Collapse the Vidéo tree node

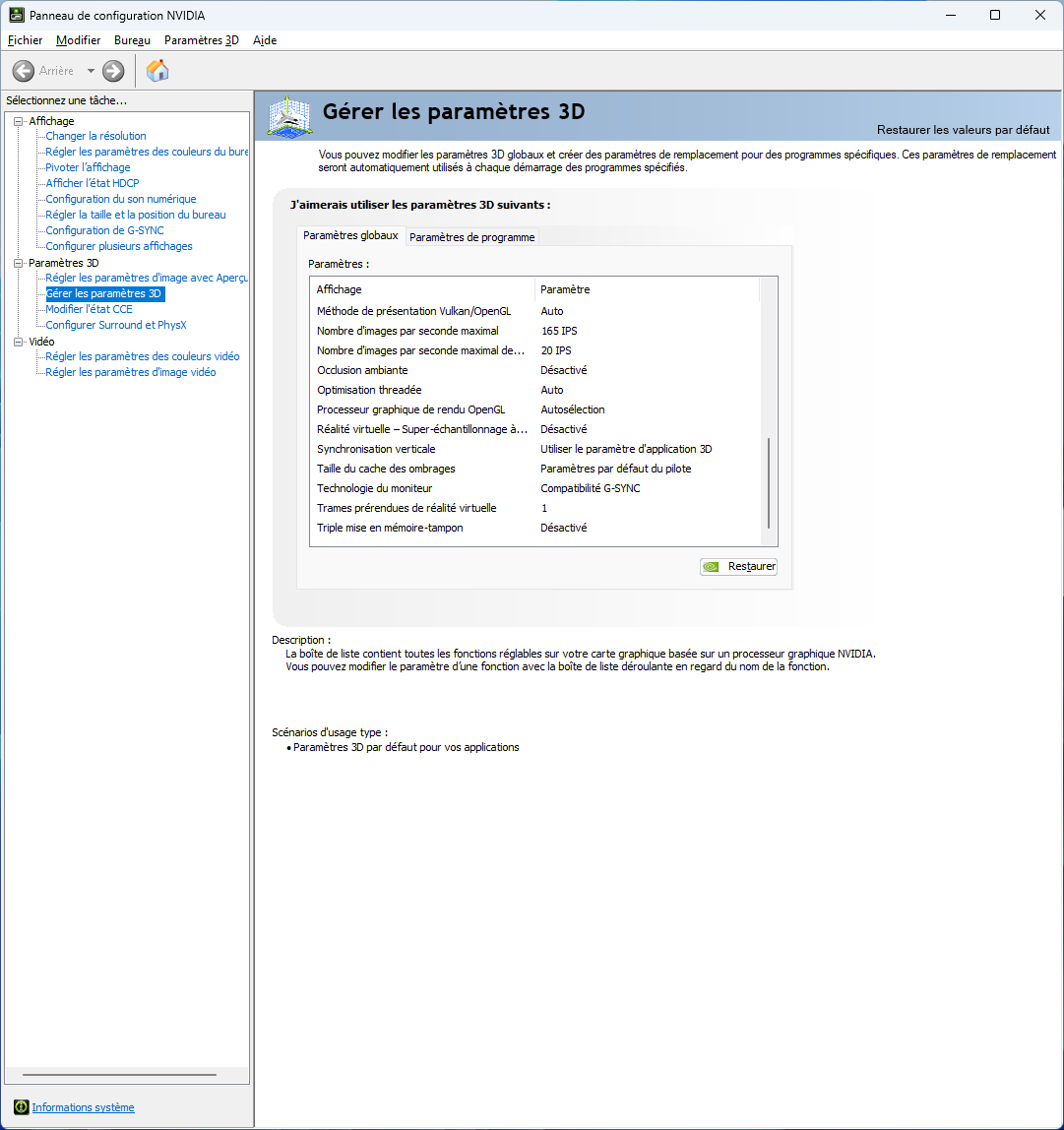click(x=19, y=342)
